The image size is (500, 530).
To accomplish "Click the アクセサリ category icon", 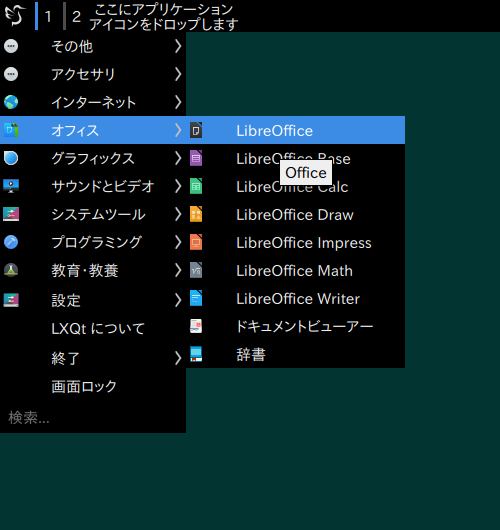I will [11, 74].
